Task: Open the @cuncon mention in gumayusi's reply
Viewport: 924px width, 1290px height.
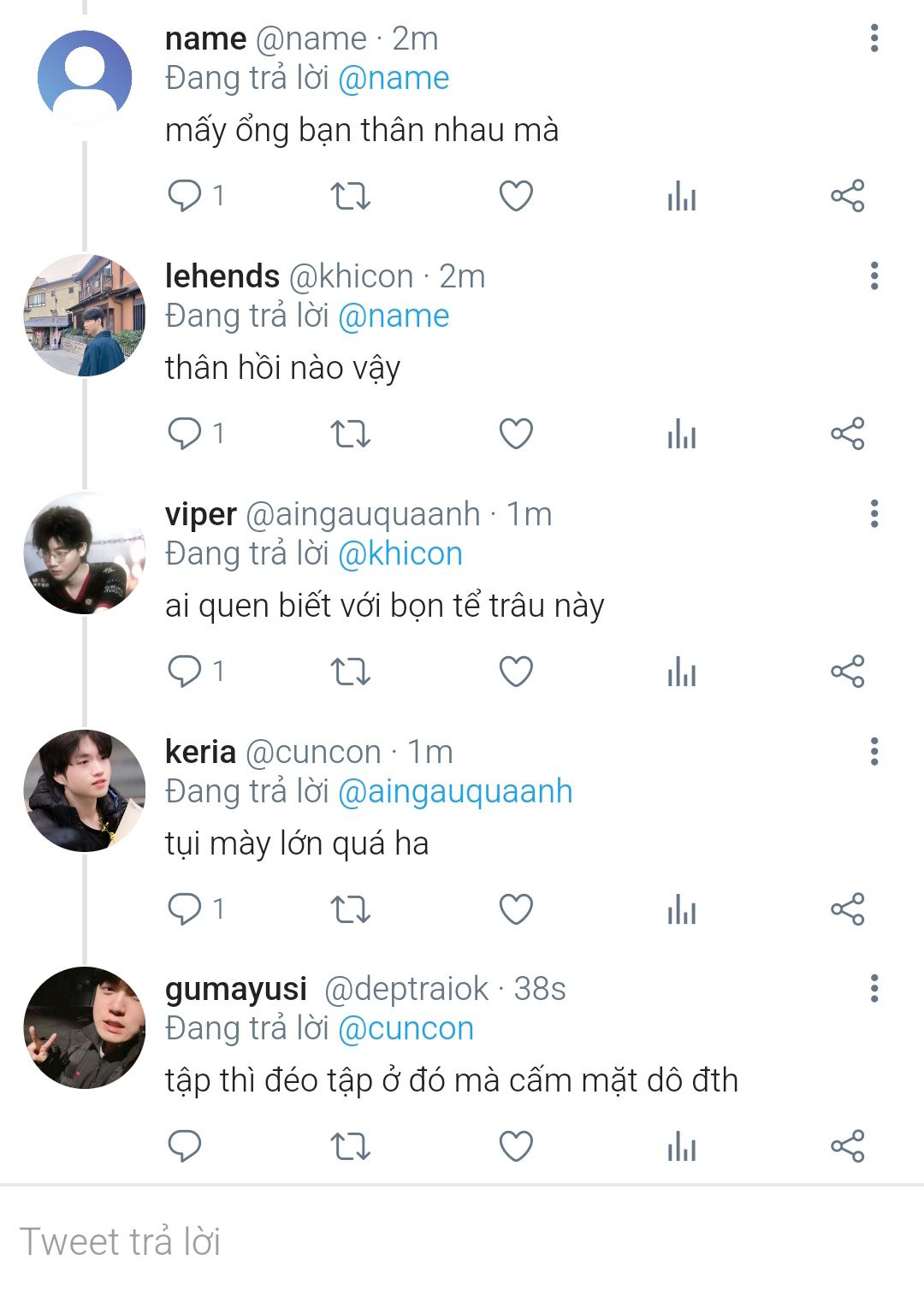Action: (x=406, y=1028)
